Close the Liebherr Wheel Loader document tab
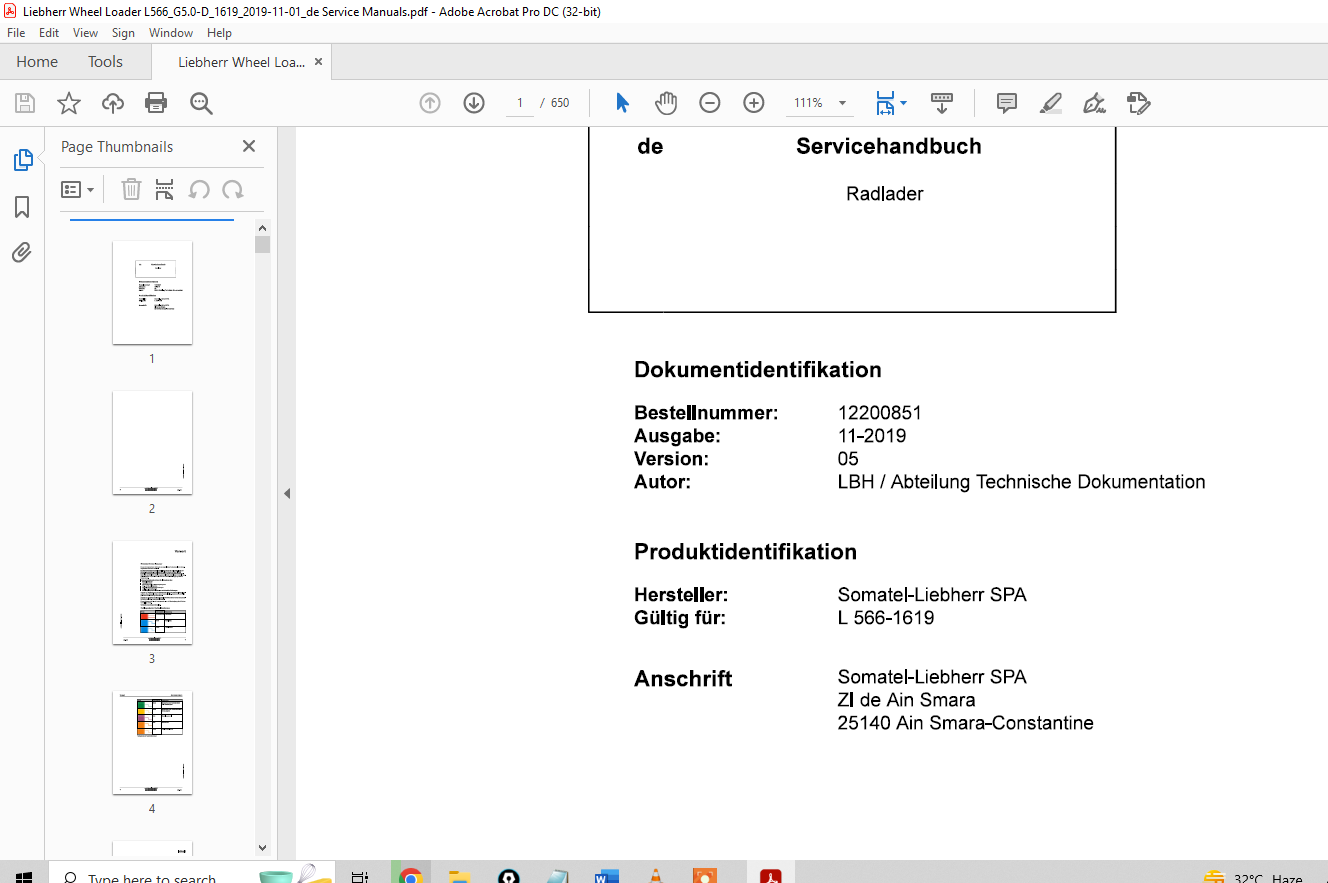This screenshot has width=1328, height=883. pyautogui.click(x=318, y=62)
